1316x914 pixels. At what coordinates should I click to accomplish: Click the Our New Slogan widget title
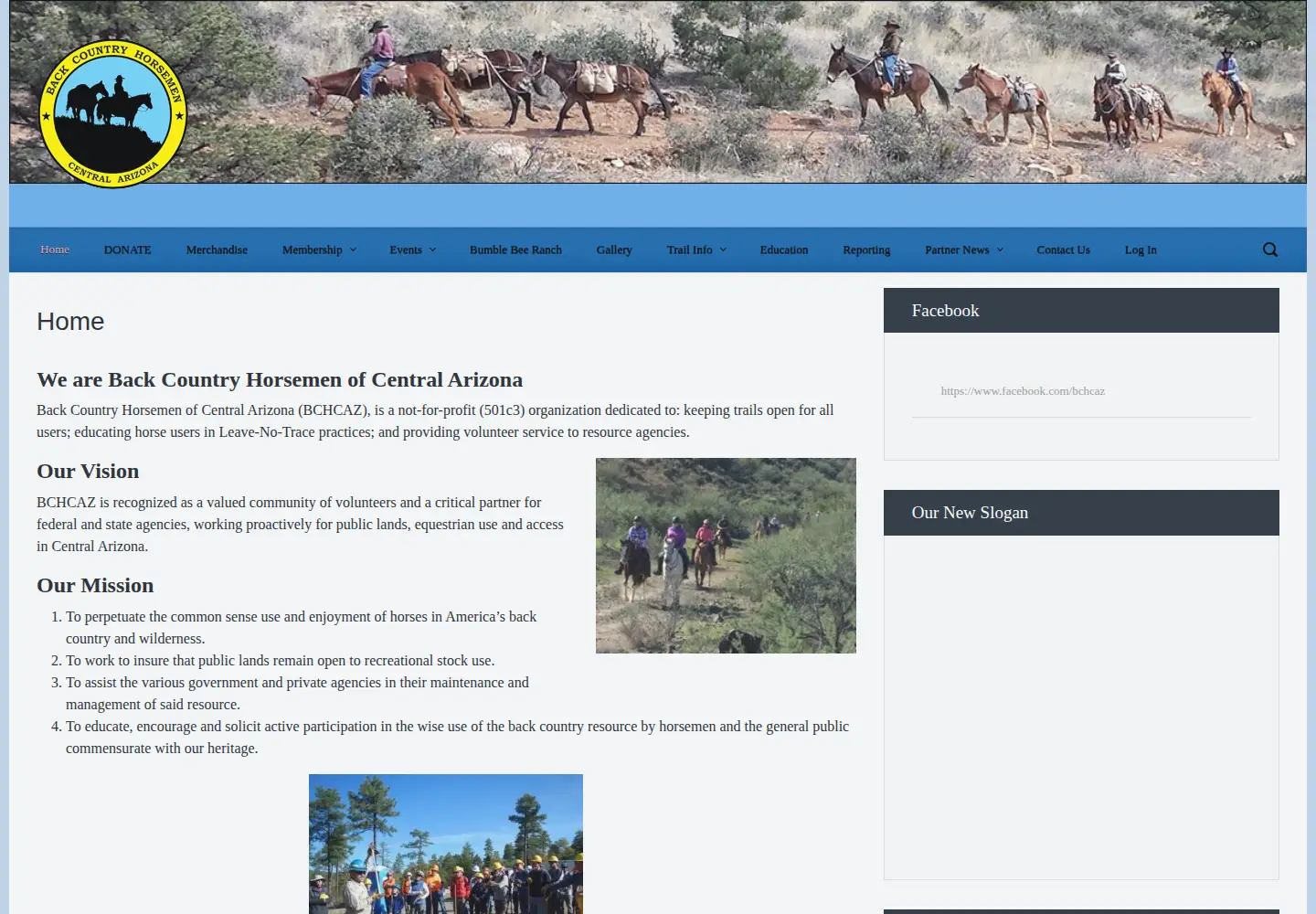(x=970, y=513)
